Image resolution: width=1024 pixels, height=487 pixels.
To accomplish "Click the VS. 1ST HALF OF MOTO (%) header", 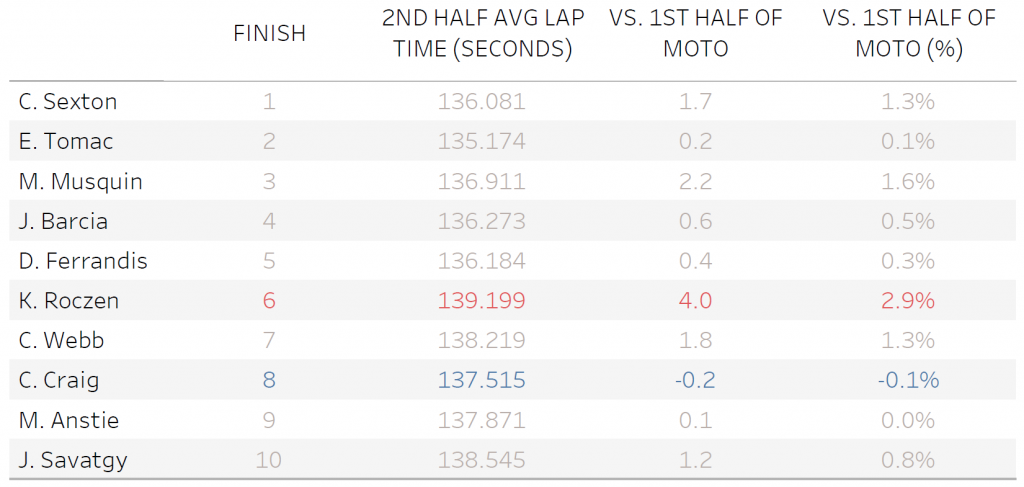I will click(908, 33).
